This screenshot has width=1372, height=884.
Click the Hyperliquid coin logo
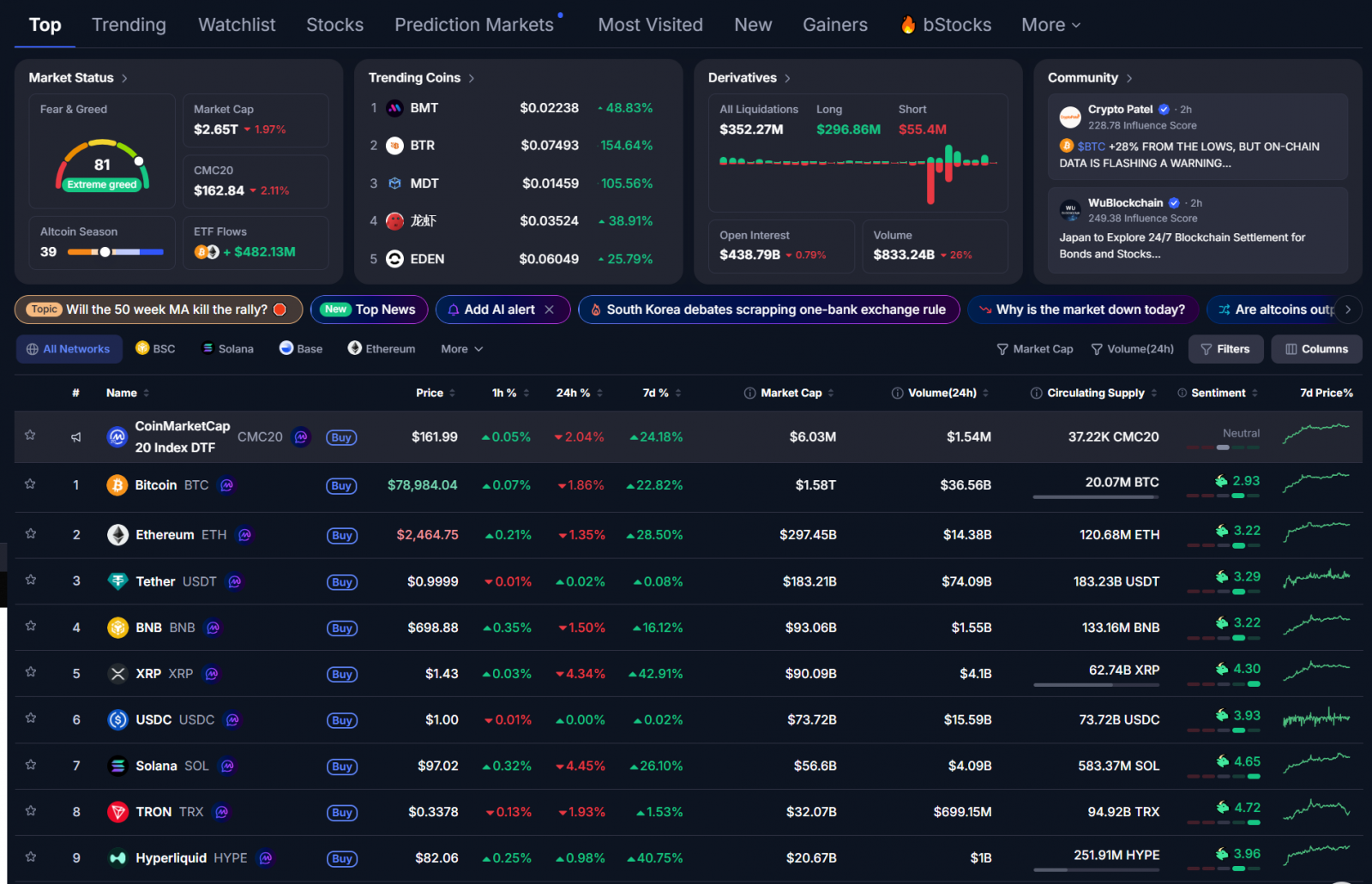pyautogui.click(x=117, y=858)
